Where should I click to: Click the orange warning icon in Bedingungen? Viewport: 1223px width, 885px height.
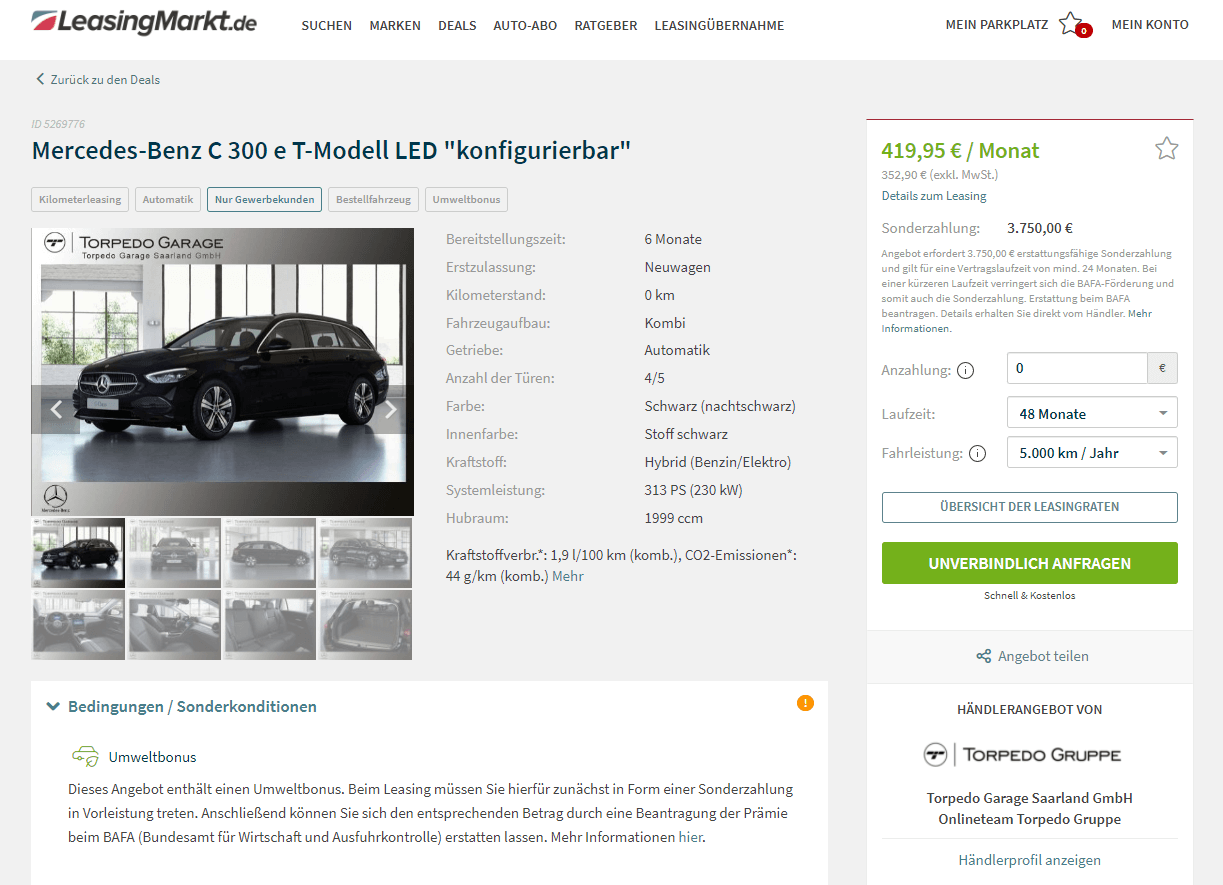click(805, 703)
